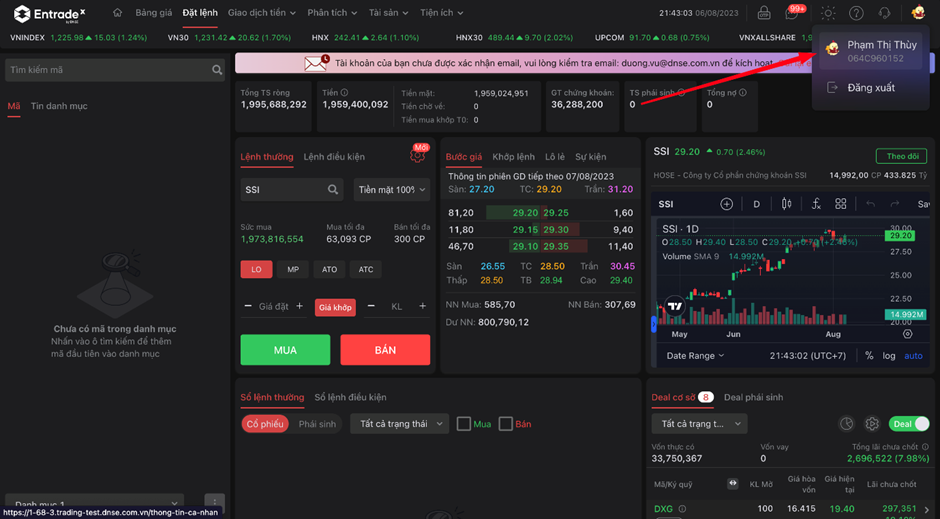The image size is (940, 519).
Task: Open the help question mark icon
Action: pyautogui.click(x=856, y=13)
